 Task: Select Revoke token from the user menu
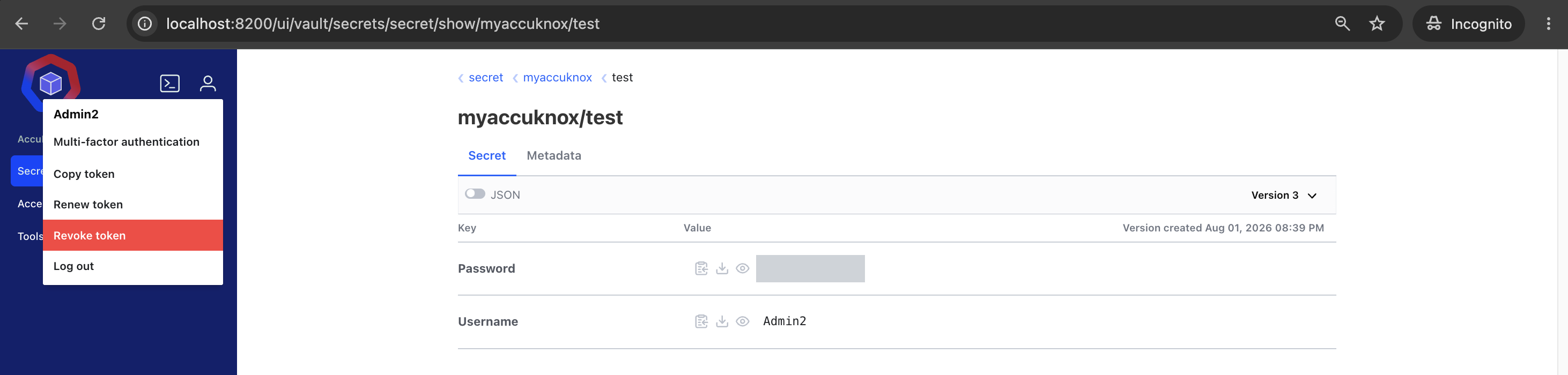(132, 235)
